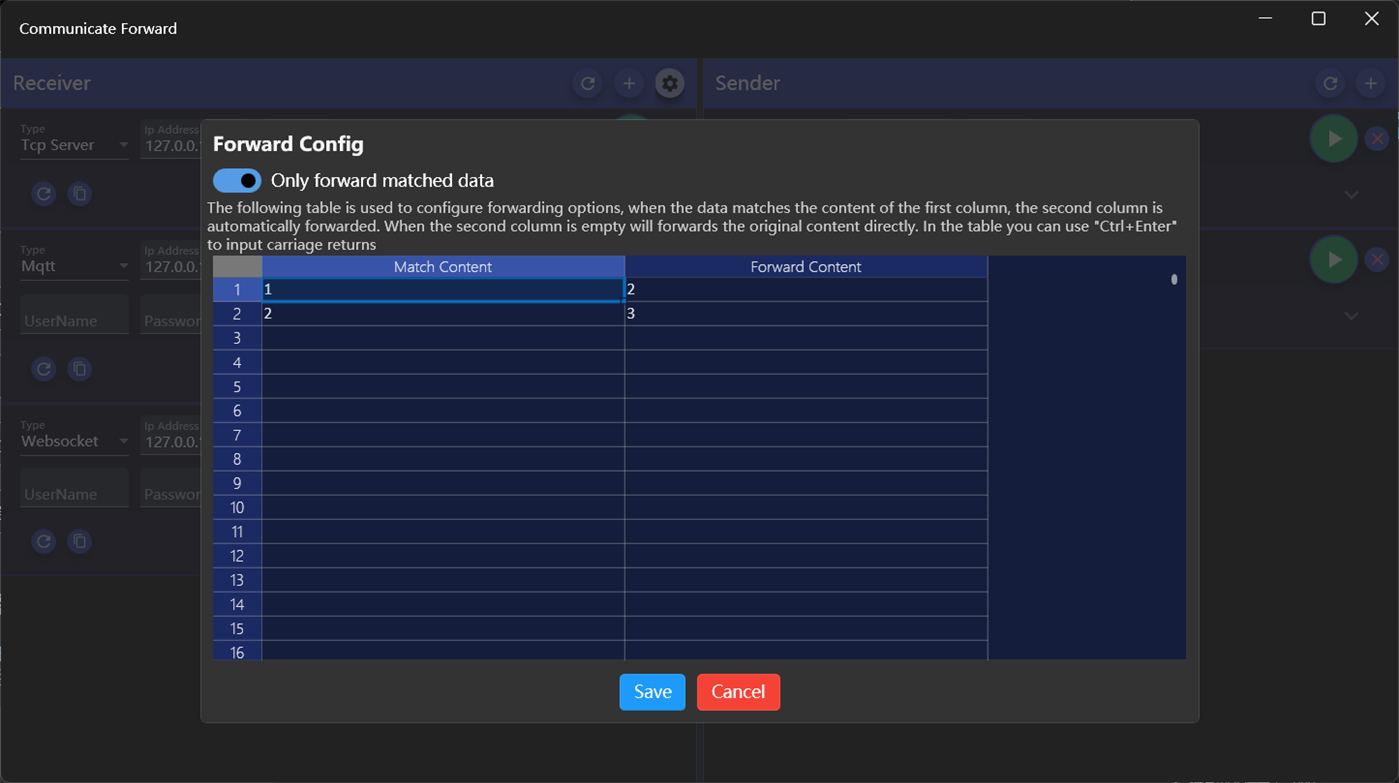Select row header 12 in table

tap(237, 556)
